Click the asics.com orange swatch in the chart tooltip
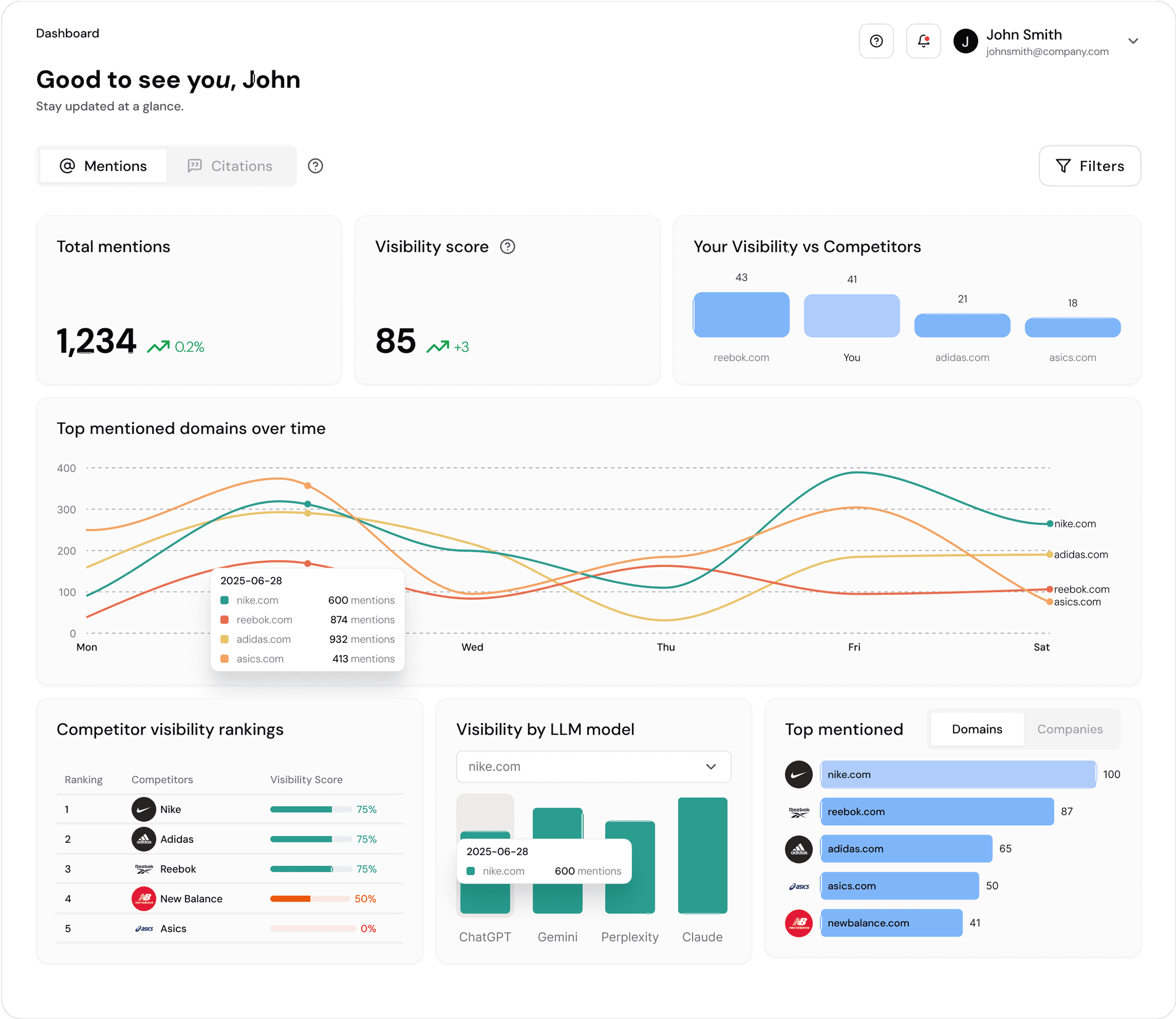Screen dimensions: 1176x1019 pyautogui.click(x=225, y=659)
